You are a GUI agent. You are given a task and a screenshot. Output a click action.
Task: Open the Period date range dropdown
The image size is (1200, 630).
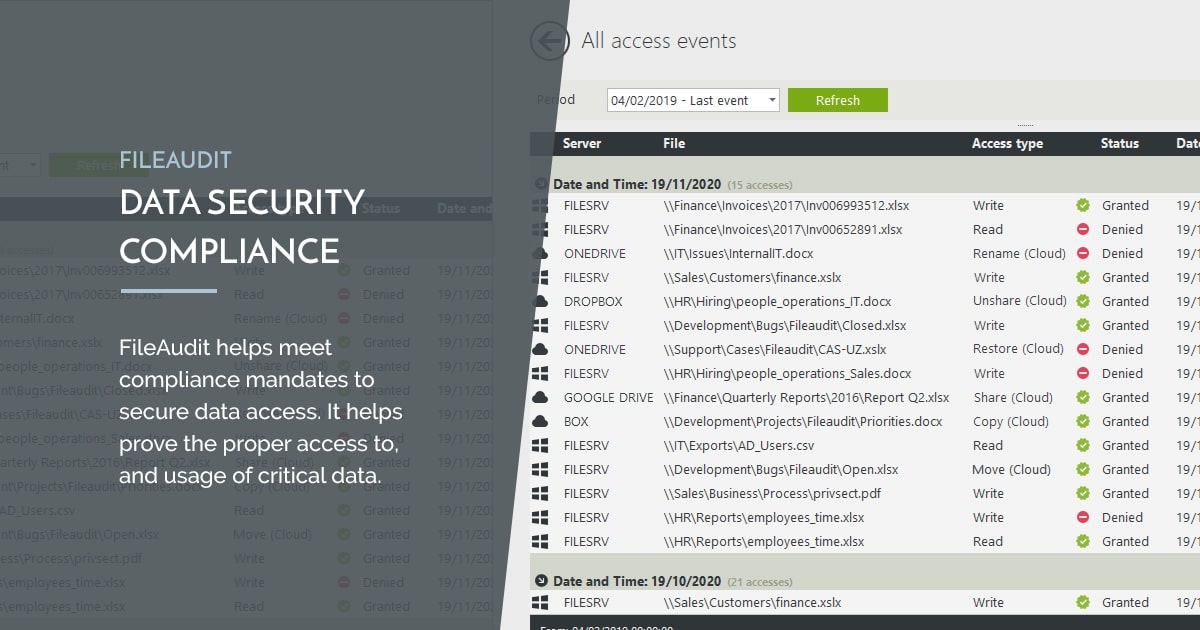pos(693,100)
